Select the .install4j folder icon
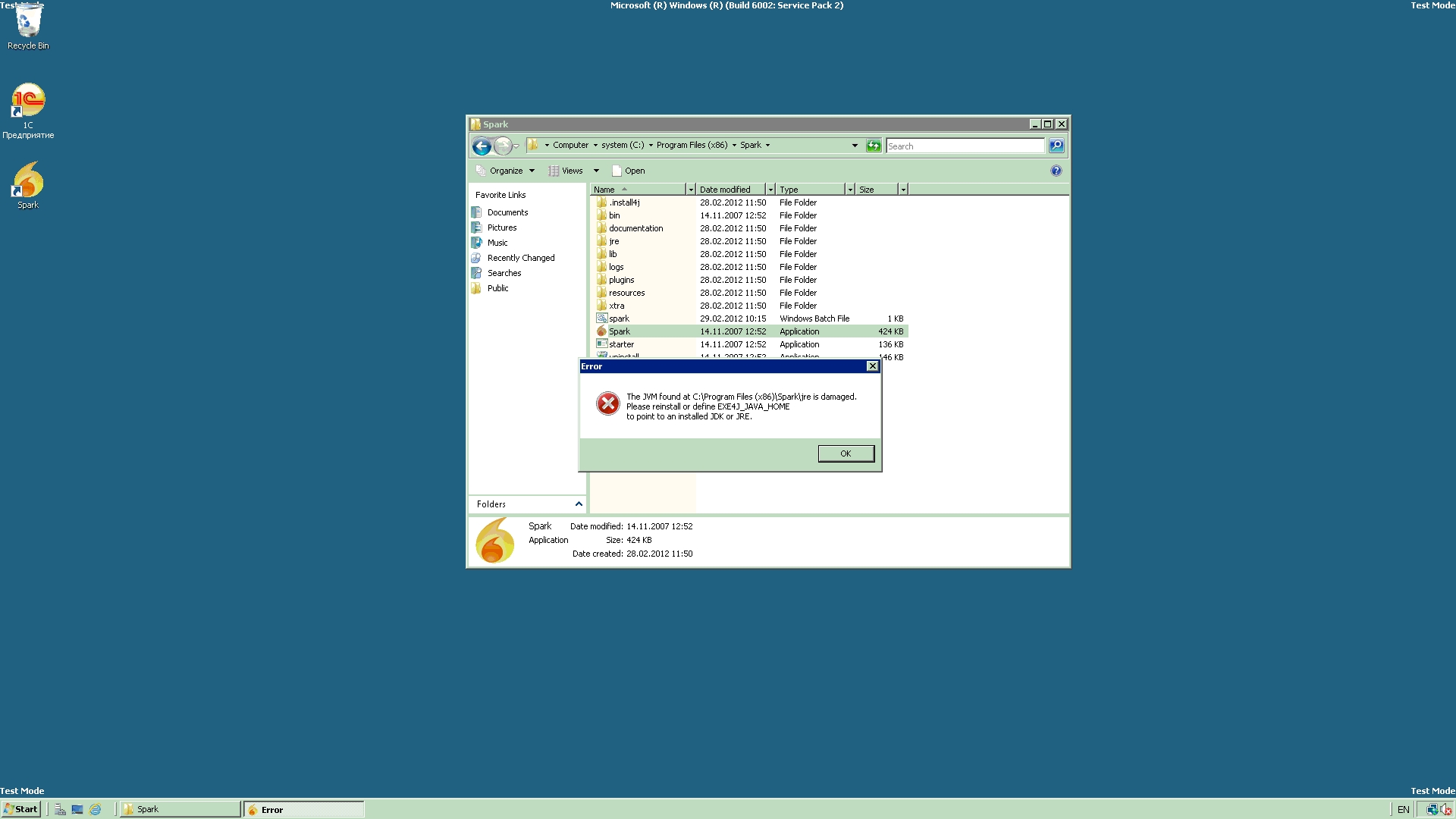The width and height of the screenshot is (1456, 819). (601, 202)
